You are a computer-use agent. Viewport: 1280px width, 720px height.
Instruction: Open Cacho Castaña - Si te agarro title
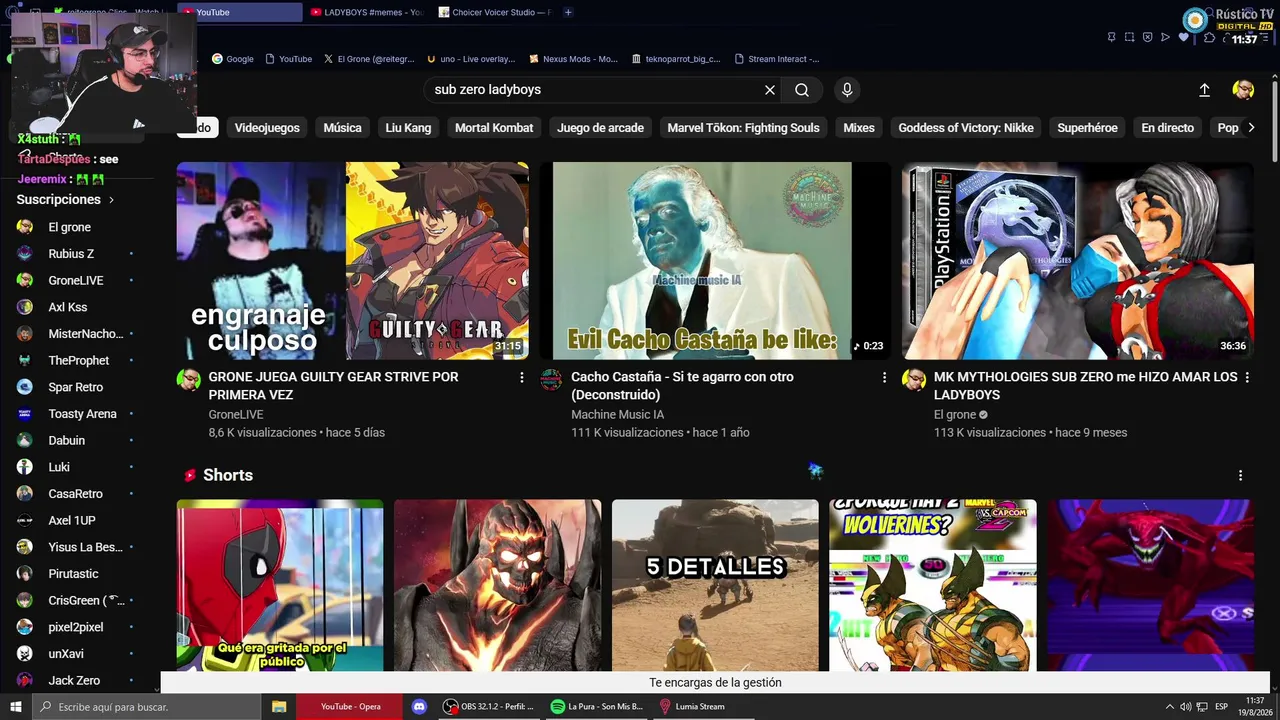[x=682, y=386]
